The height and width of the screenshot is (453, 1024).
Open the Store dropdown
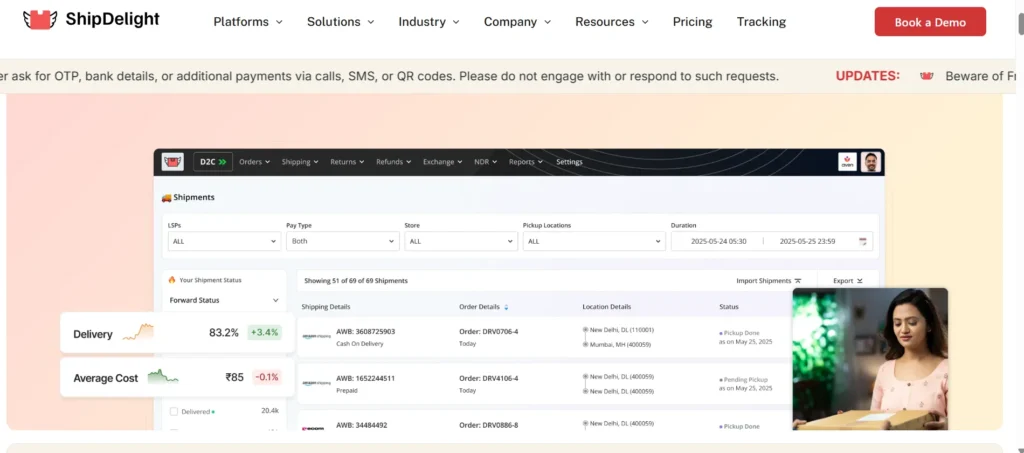[460, 241]
